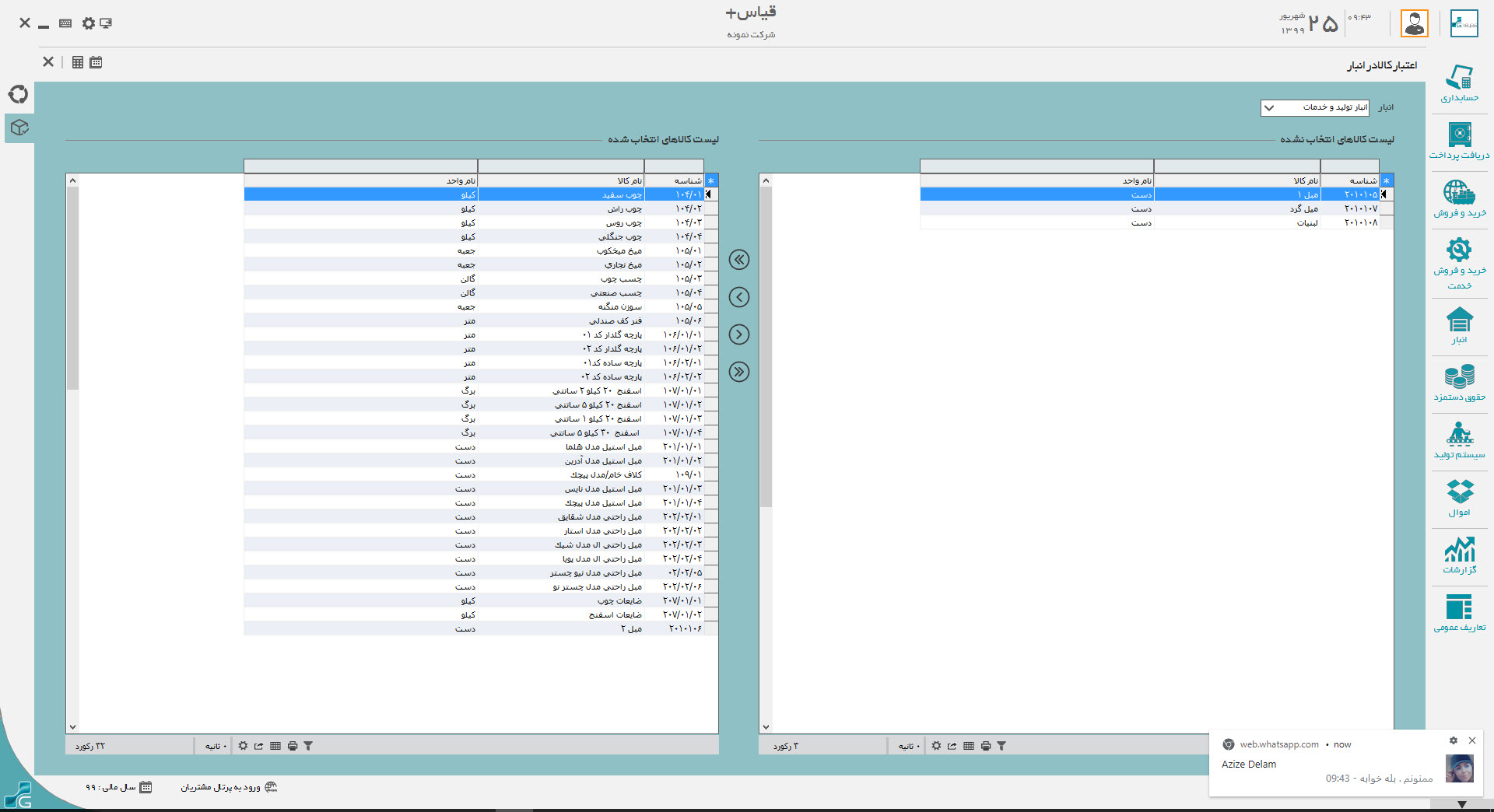Open filter in selected goods list footer
1494x812 pixels.
[308, 746]
